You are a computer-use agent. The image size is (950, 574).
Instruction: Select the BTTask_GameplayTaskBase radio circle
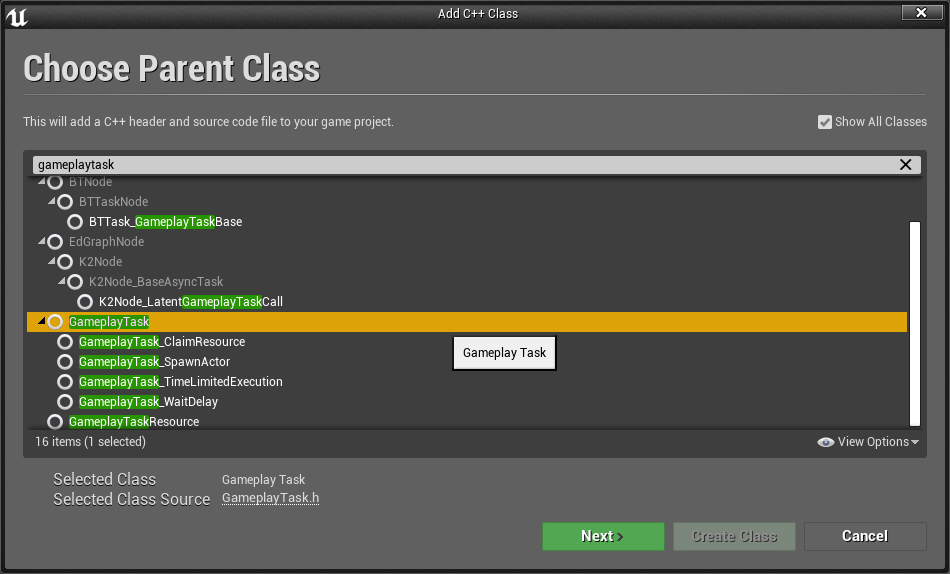[x=75, y=222]
